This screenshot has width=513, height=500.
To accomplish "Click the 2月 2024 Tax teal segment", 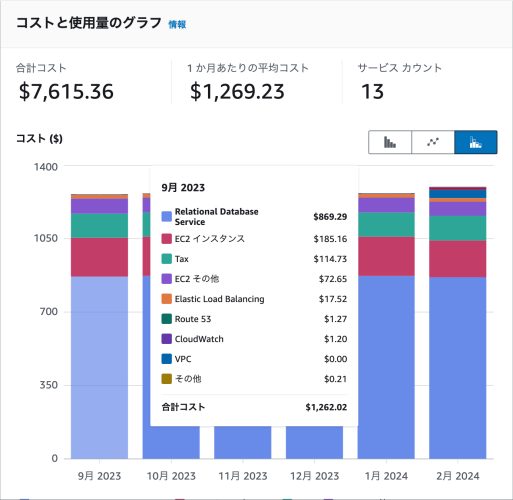I will (457, 228).
